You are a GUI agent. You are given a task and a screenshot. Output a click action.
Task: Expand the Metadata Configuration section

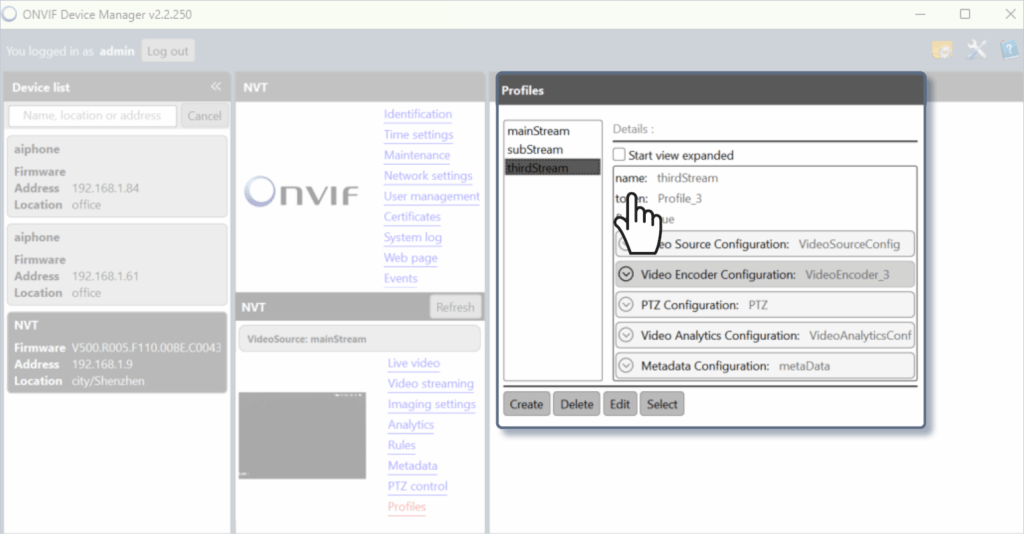tap(627, 366)
